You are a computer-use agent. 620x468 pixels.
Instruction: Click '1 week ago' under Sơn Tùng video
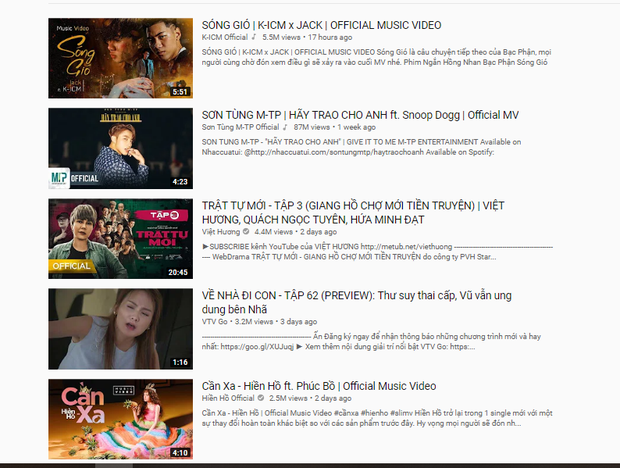357,127
